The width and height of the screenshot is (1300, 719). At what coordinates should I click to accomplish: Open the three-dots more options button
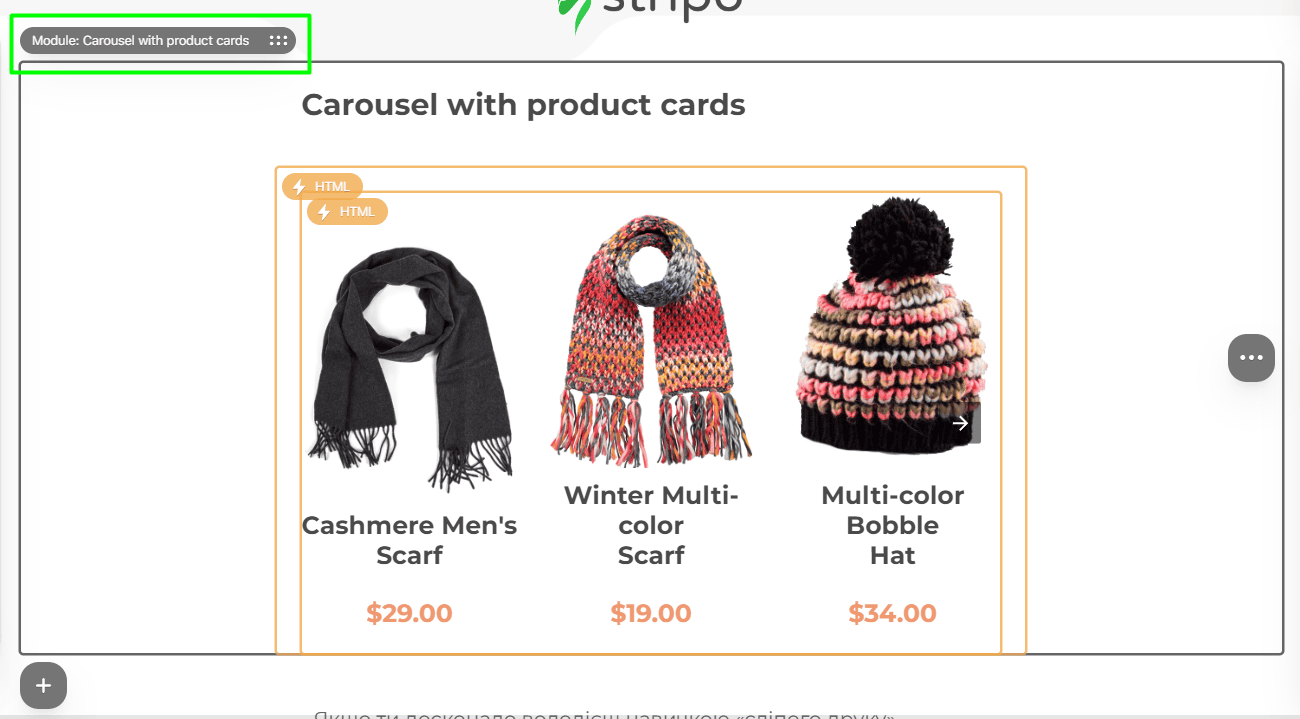coord(1251,358)
